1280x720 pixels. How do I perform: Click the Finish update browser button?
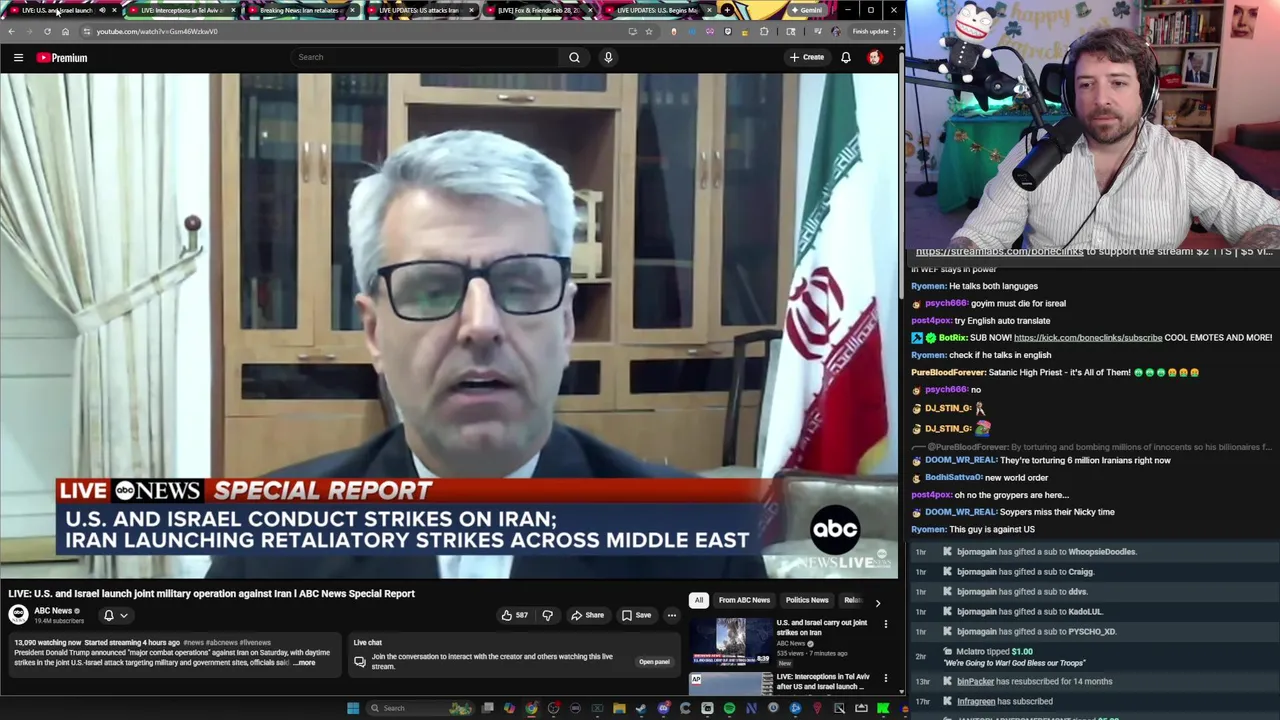[874, 31]
